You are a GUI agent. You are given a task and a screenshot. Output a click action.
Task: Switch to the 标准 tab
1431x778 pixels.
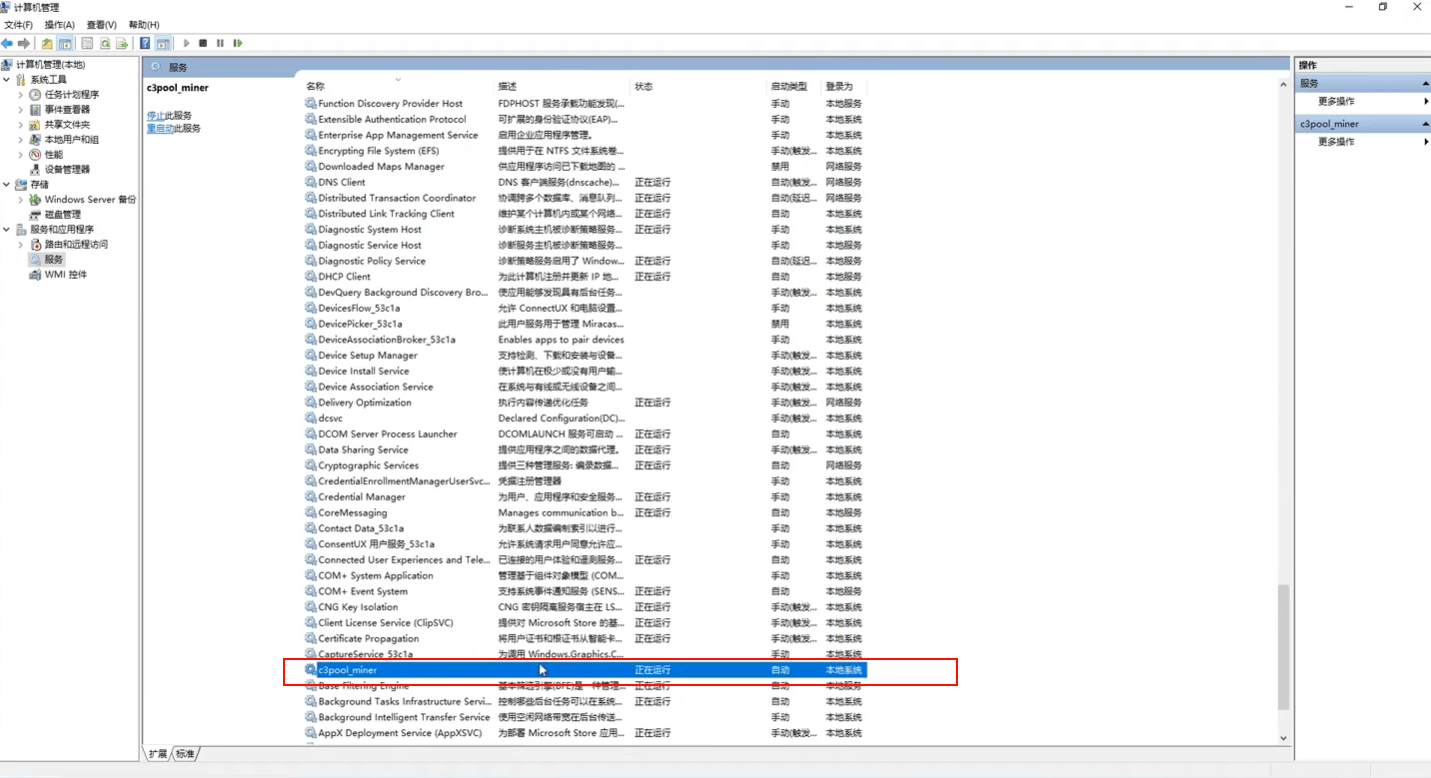click(185, 754)
